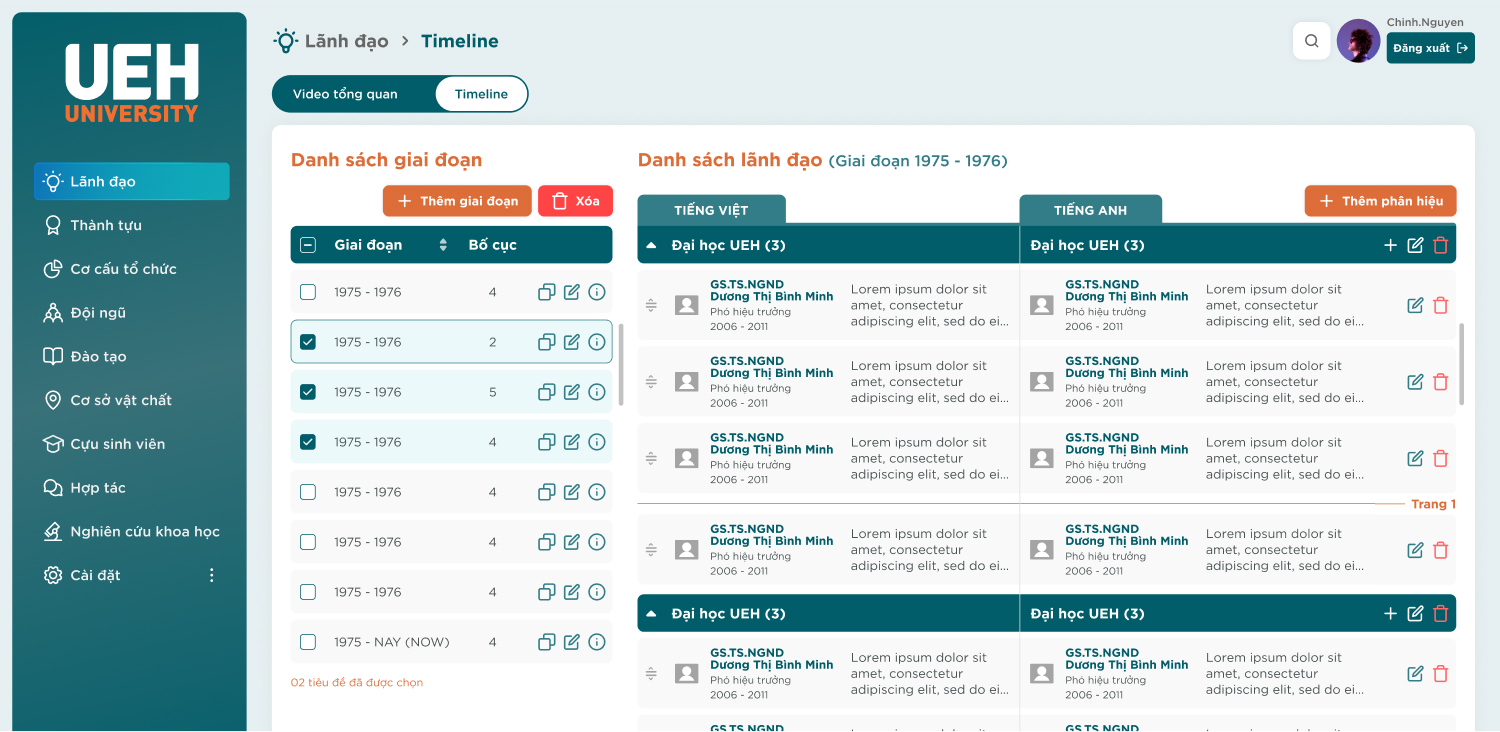Collapse the first Đại học UEH (3) group

[x=652, y=245]
